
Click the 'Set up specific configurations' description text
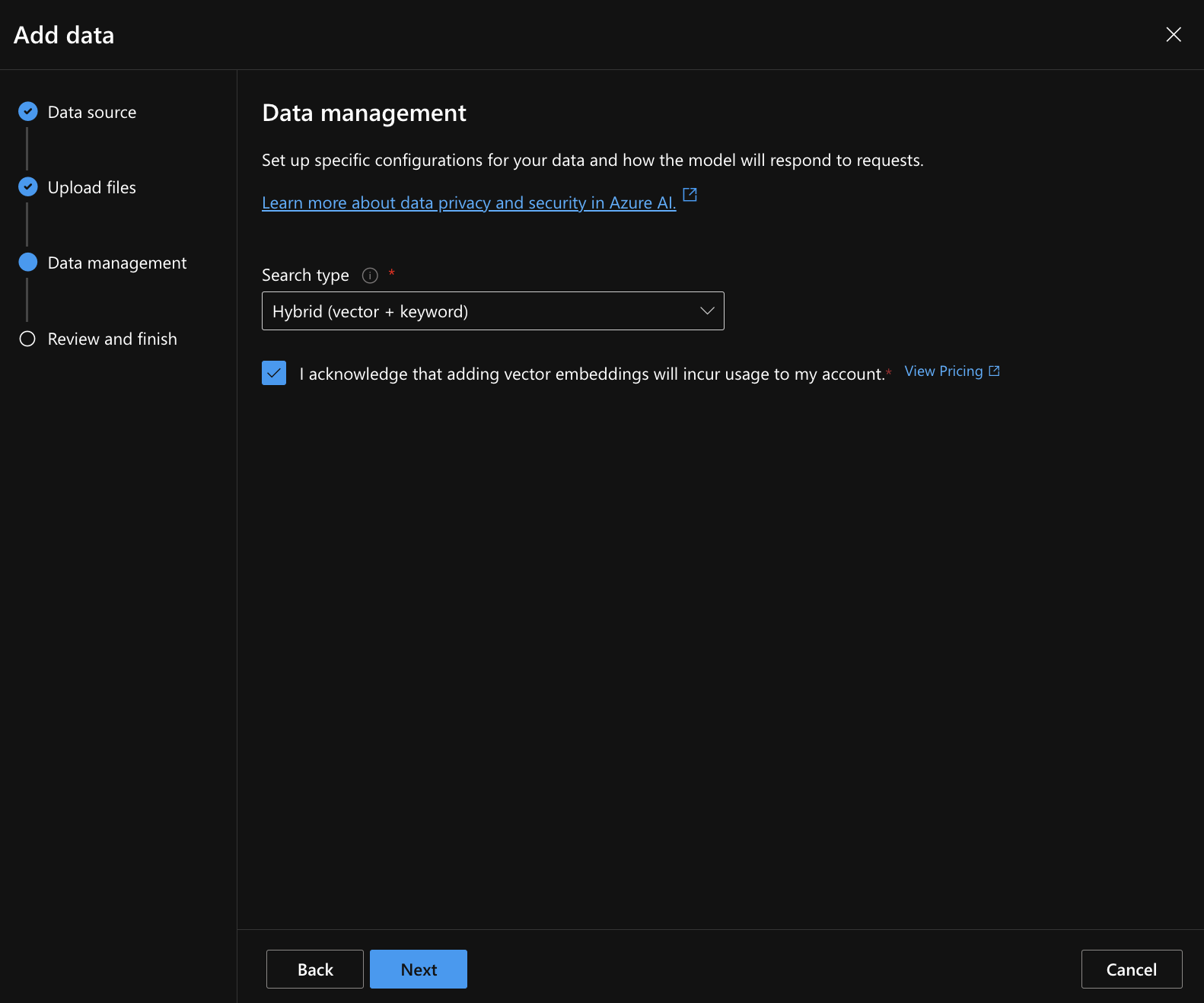pos(593,161)
